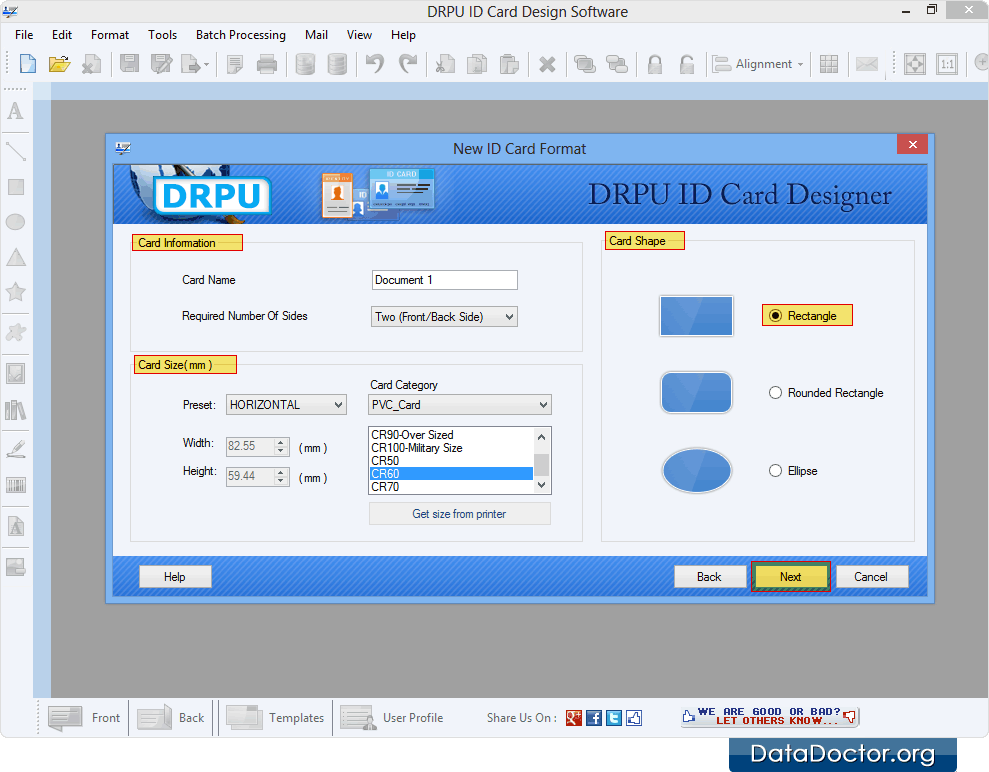This screenshot has width=989, height=772.
Task: Click Get size from printer button
Action: [x=459, y=513]
